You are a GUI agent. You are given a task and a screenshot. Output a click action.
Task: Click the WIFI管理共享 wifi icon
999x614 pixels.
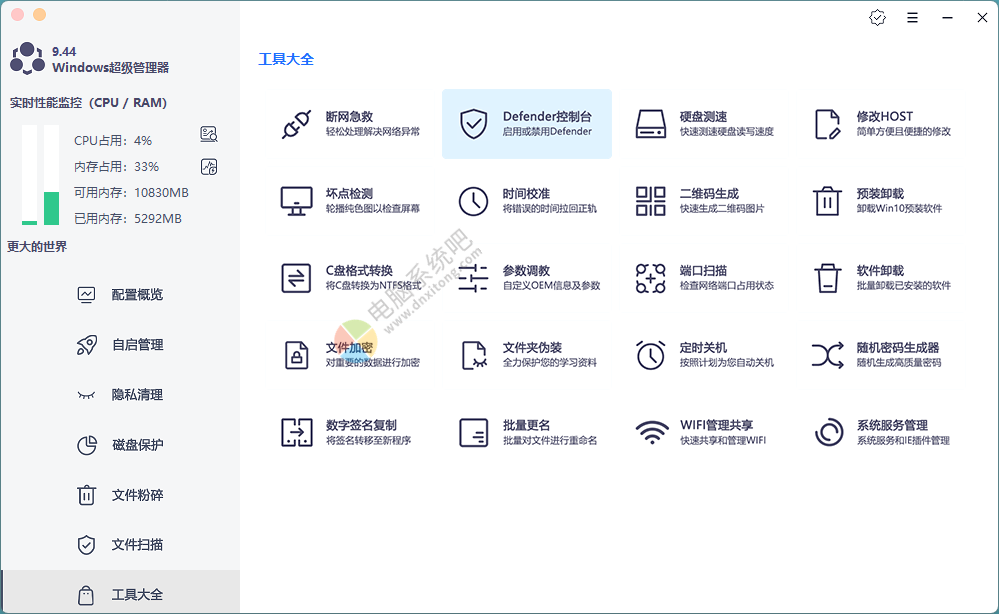coord(651,432)
